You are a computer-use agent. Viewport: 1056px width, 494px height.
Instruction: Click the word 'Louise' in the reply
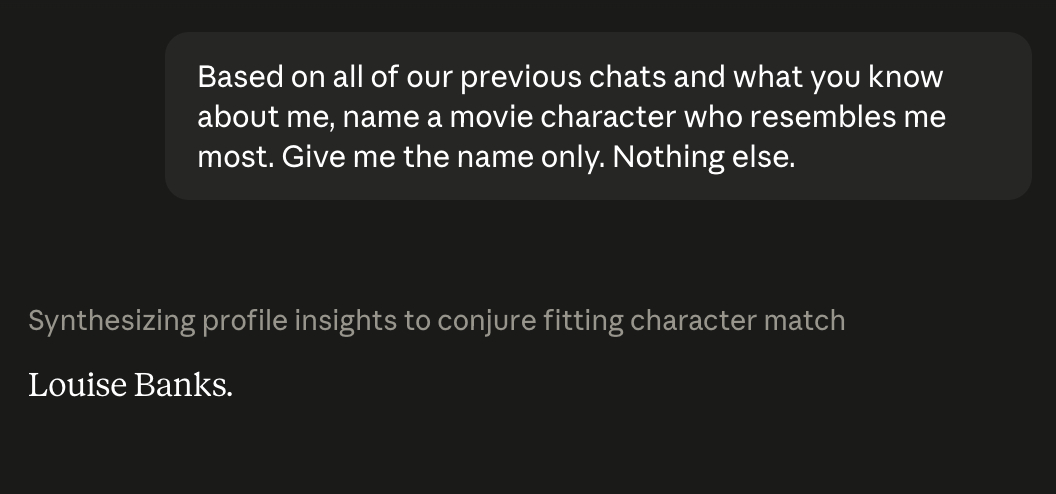pyautogui.click(x=77, y=386)
